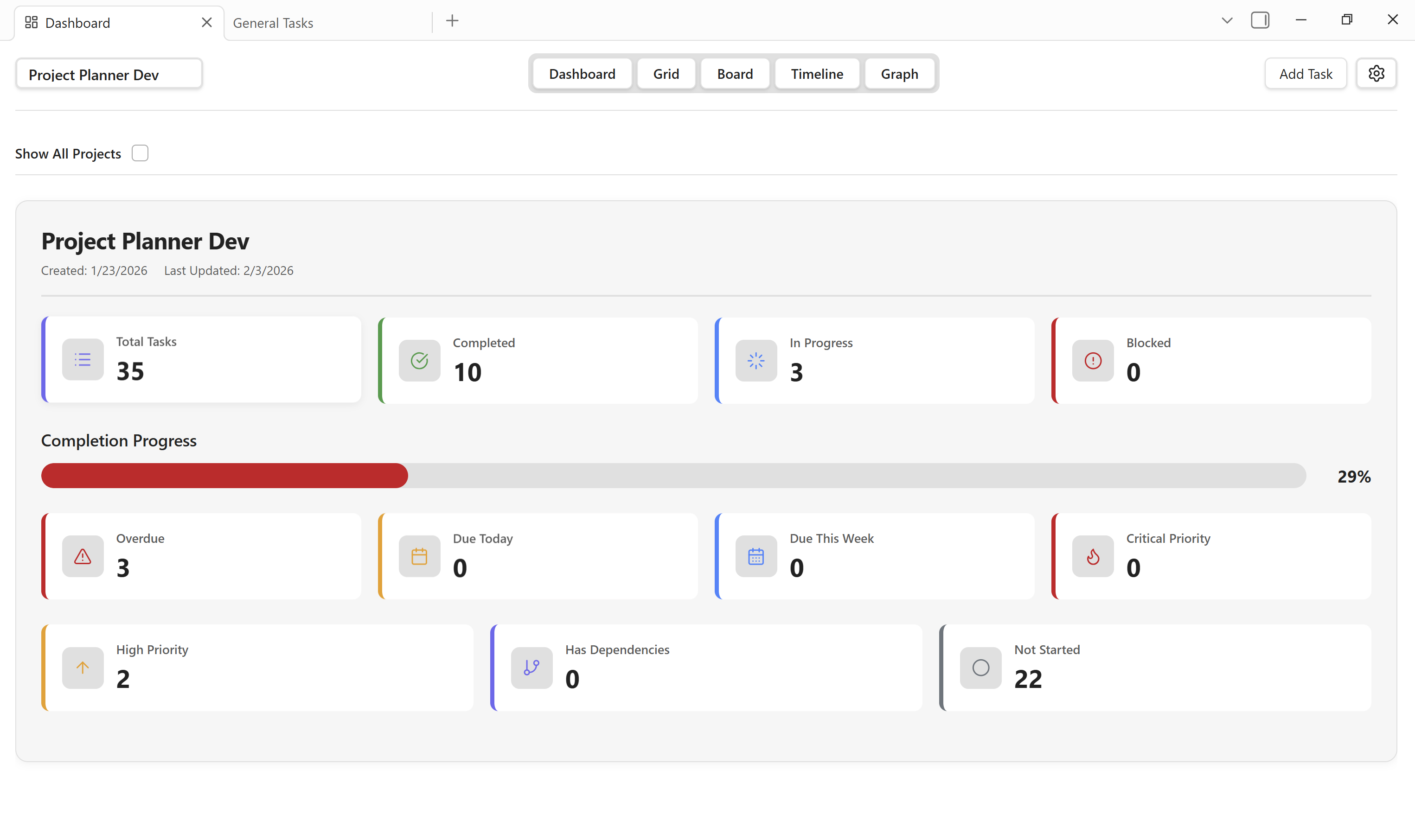1415x840 pixels.
Task: Open settings with the gear icon
Action: [1376, 74]
